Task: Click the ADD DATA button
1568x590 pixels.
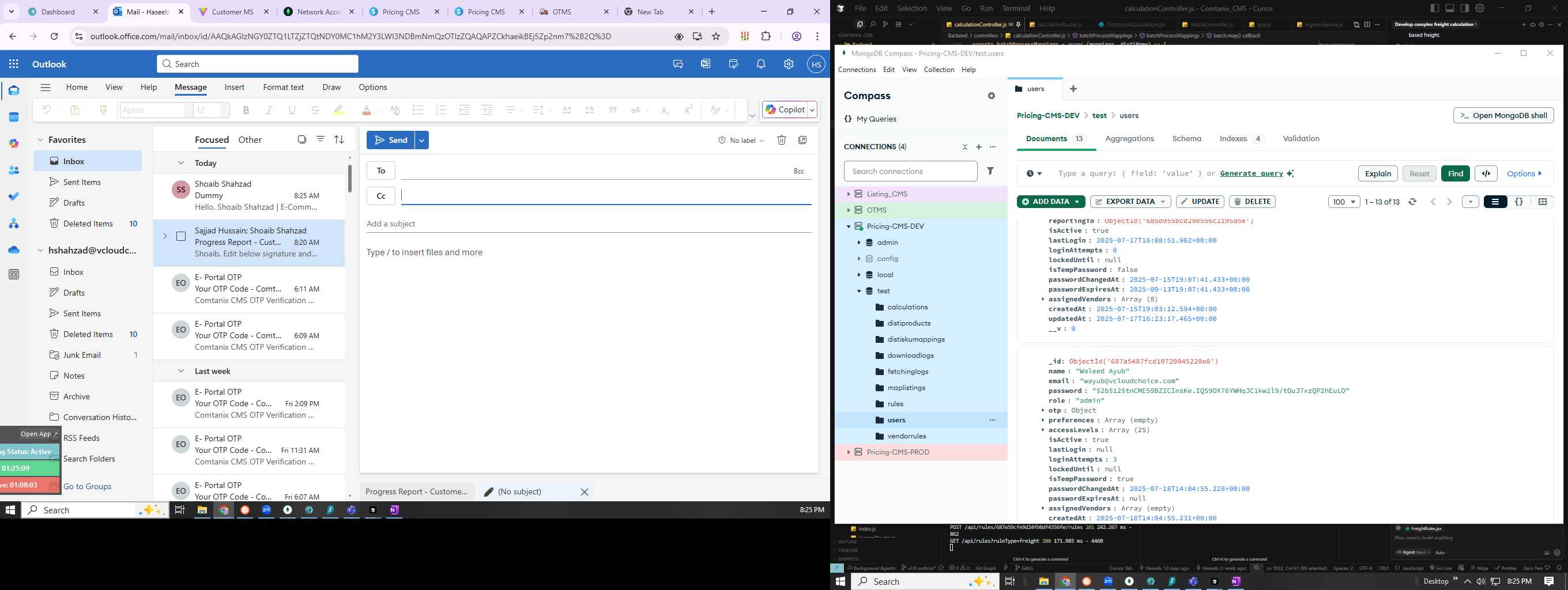Action: click(1050, 202)
